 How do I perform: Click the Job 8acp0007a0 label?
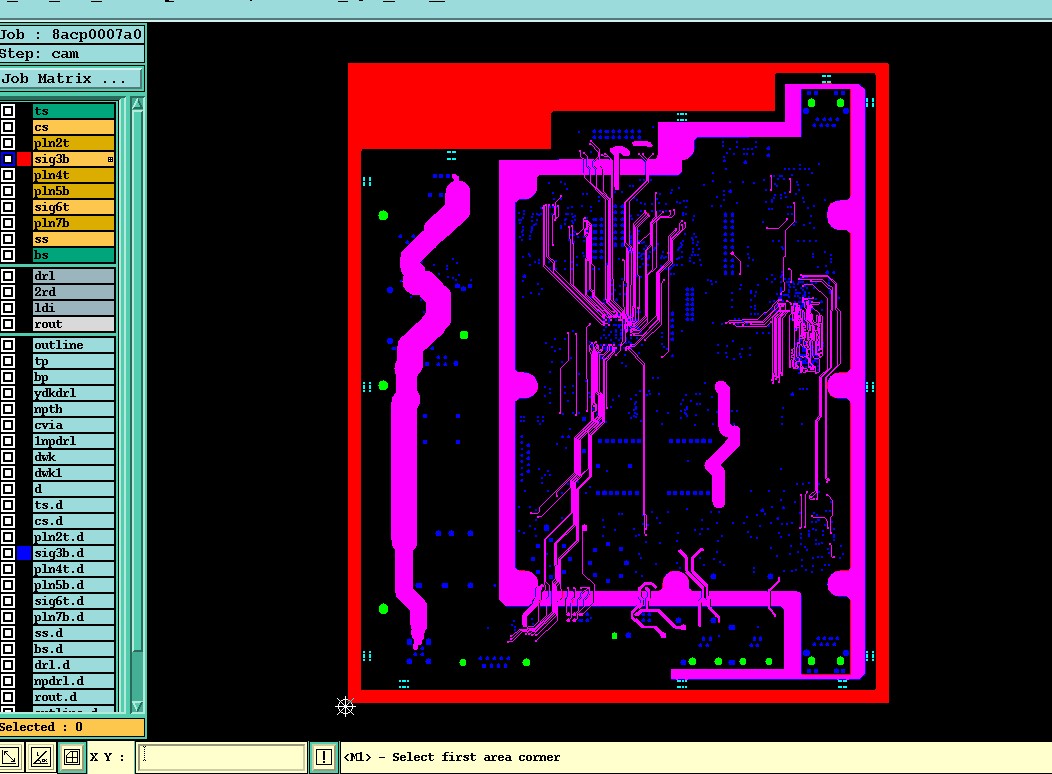pos(71,34)
